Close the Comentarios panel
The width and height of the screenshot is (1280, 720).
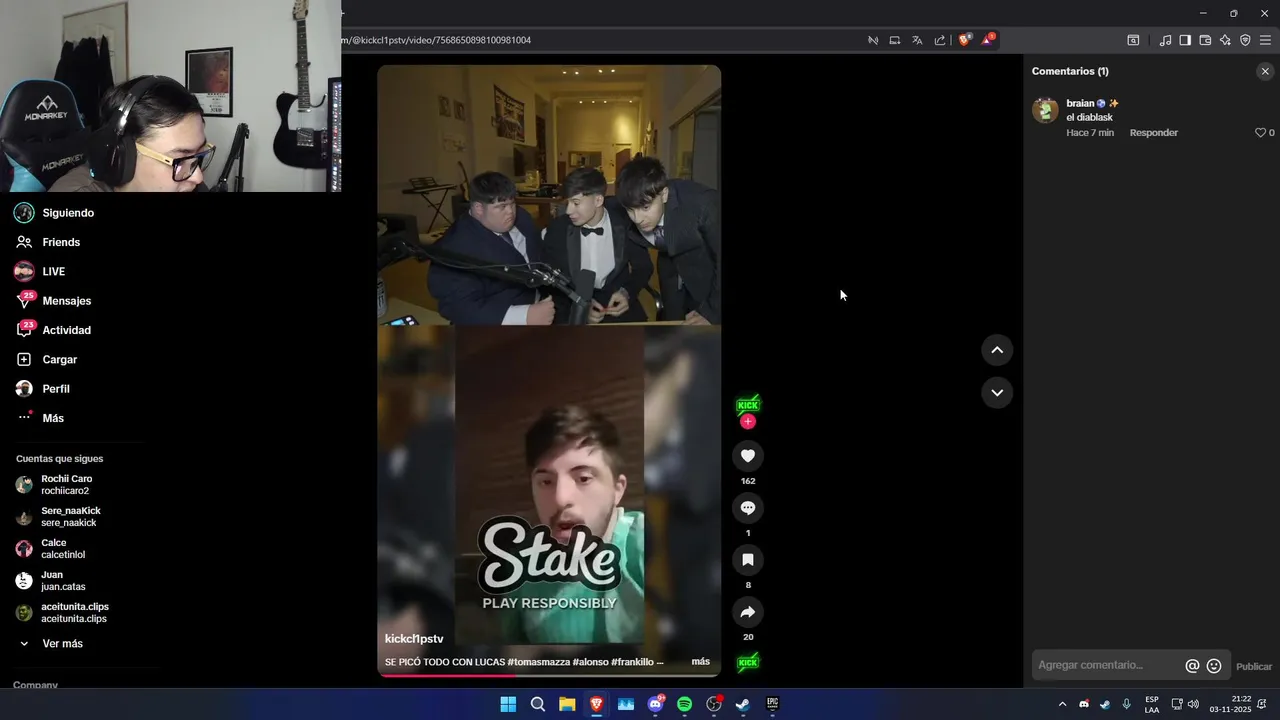[1265, 71]
